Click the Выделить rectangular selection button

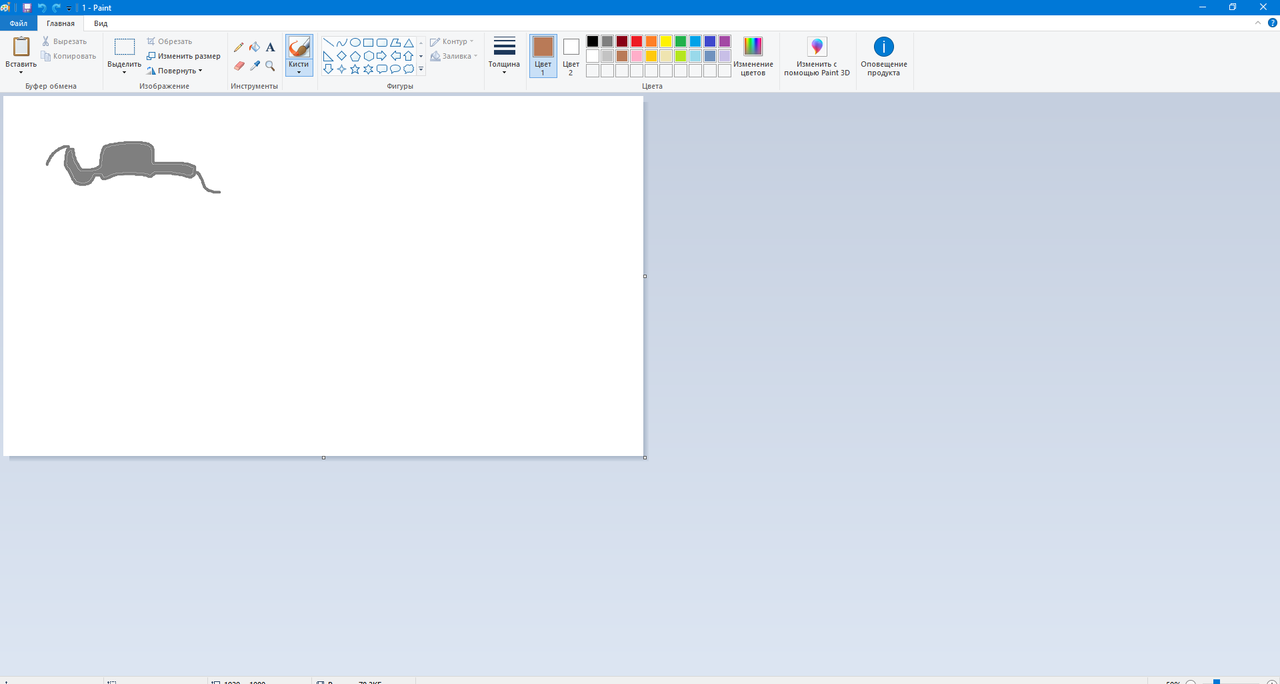125,47
